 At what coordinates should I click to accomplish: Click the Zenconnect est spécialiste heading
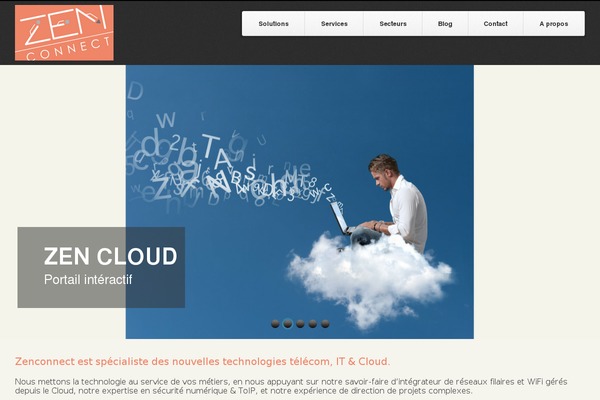point(202,361)
